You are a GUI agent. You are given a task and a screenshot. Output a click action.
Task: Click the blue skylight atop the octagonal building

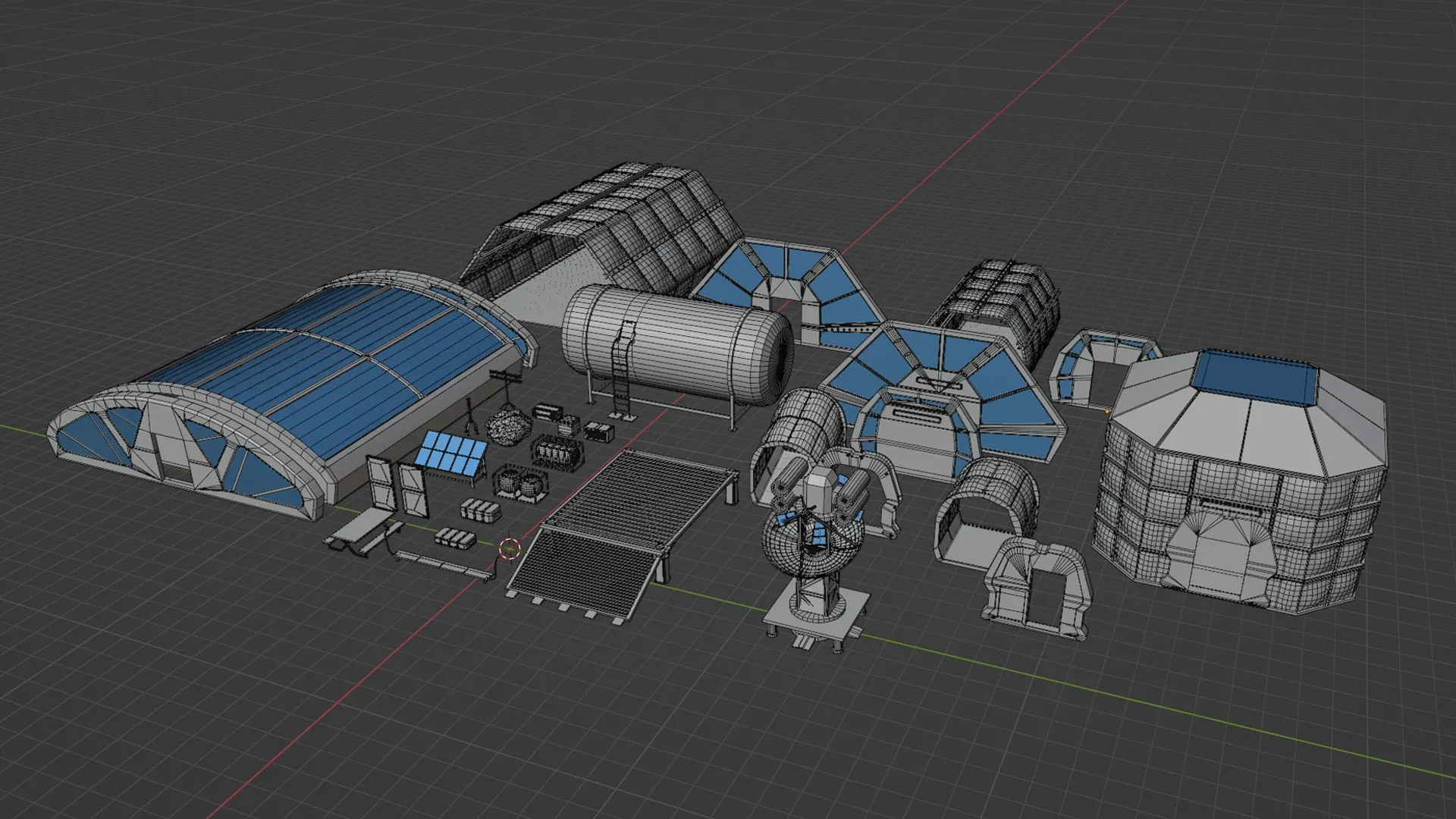[x=1255, y=379]
